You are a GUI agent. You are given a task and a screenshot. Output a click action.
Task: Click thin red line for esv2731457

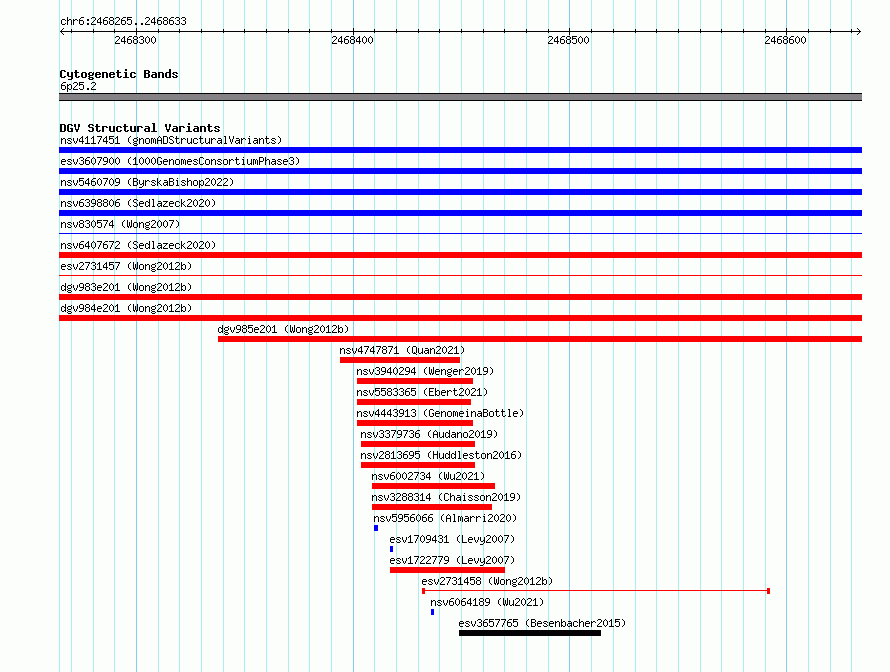tap(460, 275)
